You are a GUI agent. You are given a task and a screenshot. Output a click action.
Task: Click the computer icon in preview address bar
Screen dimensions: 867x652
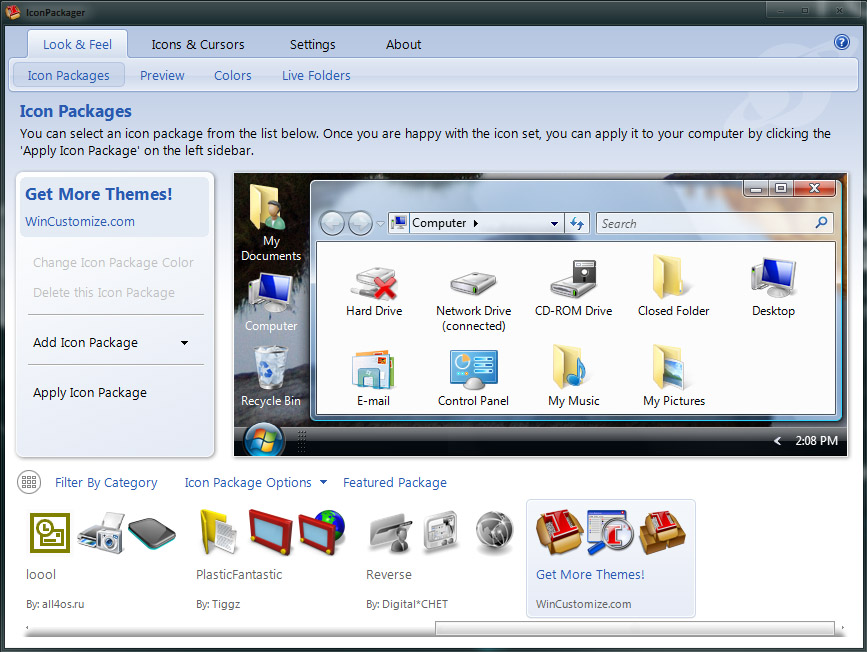pyautogui.click(x=399, y=223)
